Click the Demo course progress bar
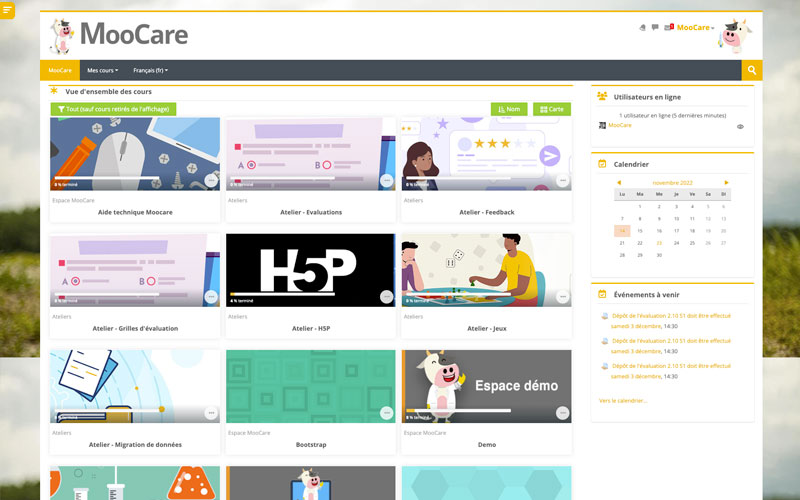Screen dimensions: 800x500 458,410
